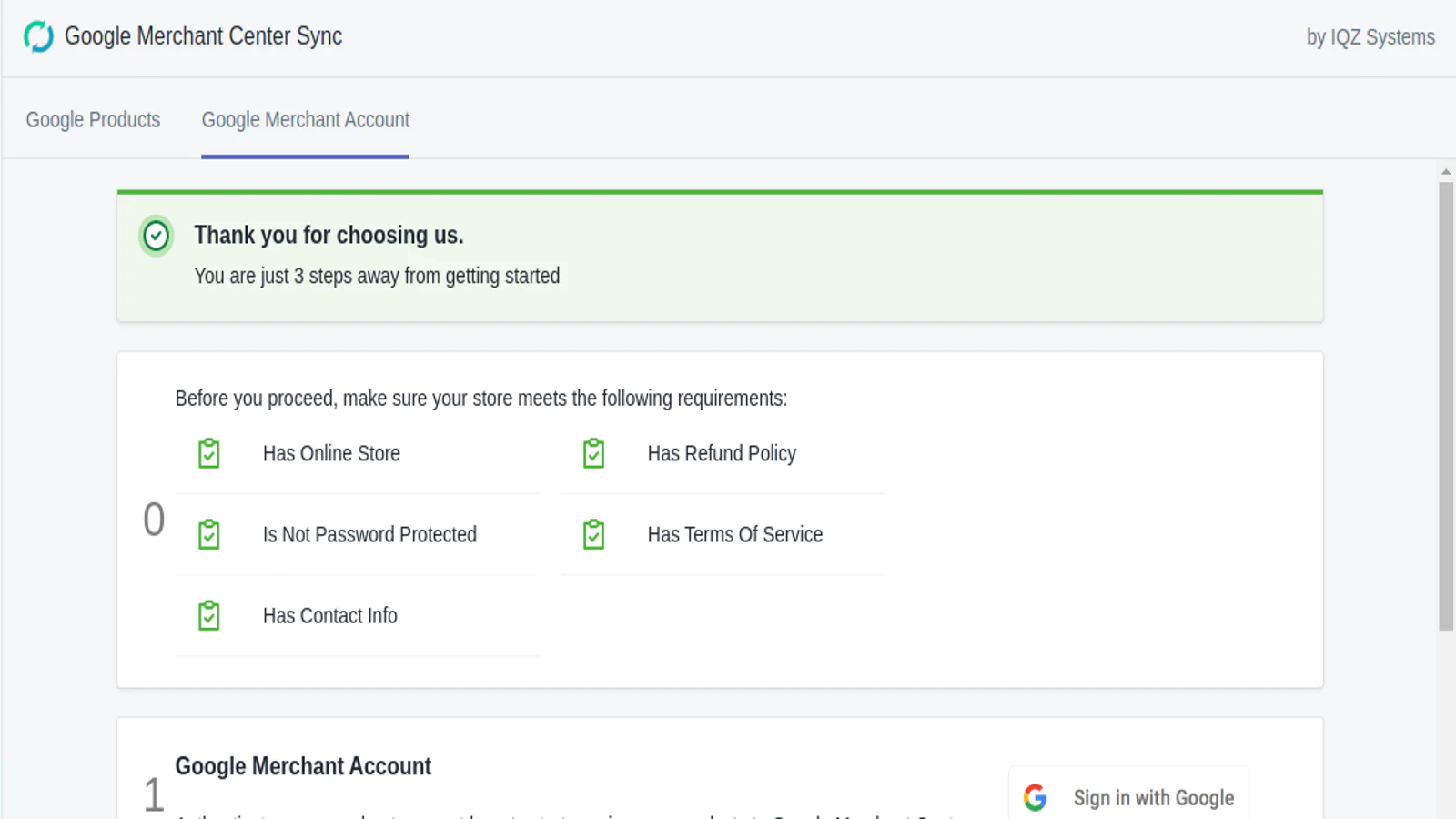Click the Is Not Password Protected clipboard icon
This screenshot has width=1456, height=819.
click(x=209, y=534)
